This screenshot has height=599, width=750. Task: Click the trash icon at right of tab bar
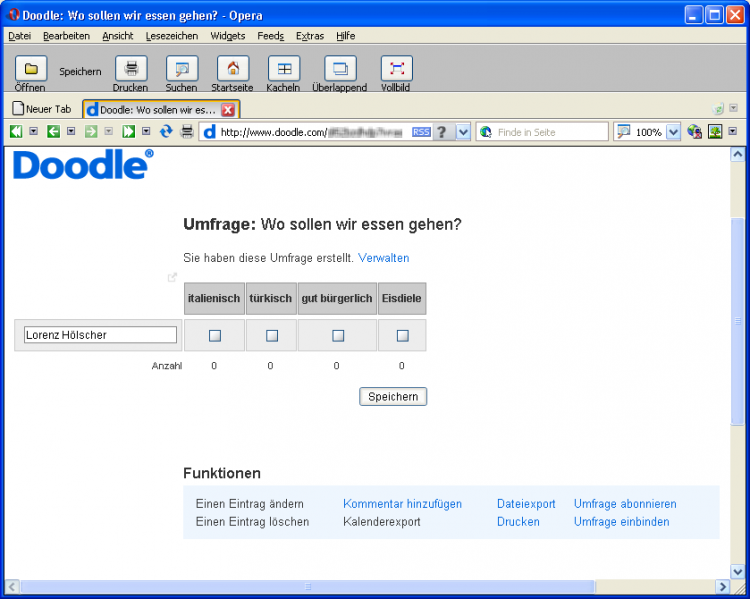tap(718, 109)
